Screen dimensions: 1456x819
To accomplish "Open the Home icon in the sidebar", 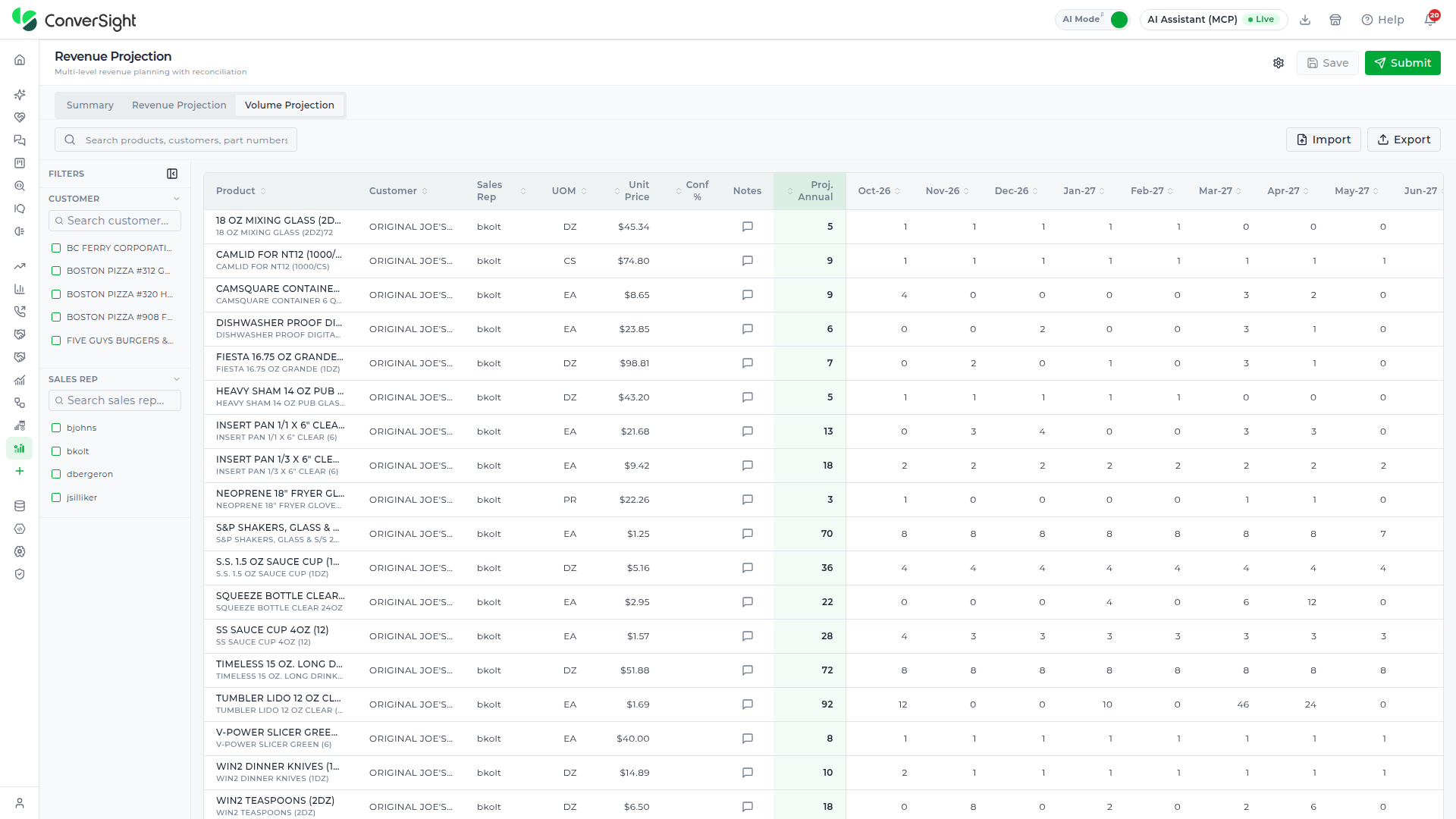I will pyautogui.click(x=20, y=60).
